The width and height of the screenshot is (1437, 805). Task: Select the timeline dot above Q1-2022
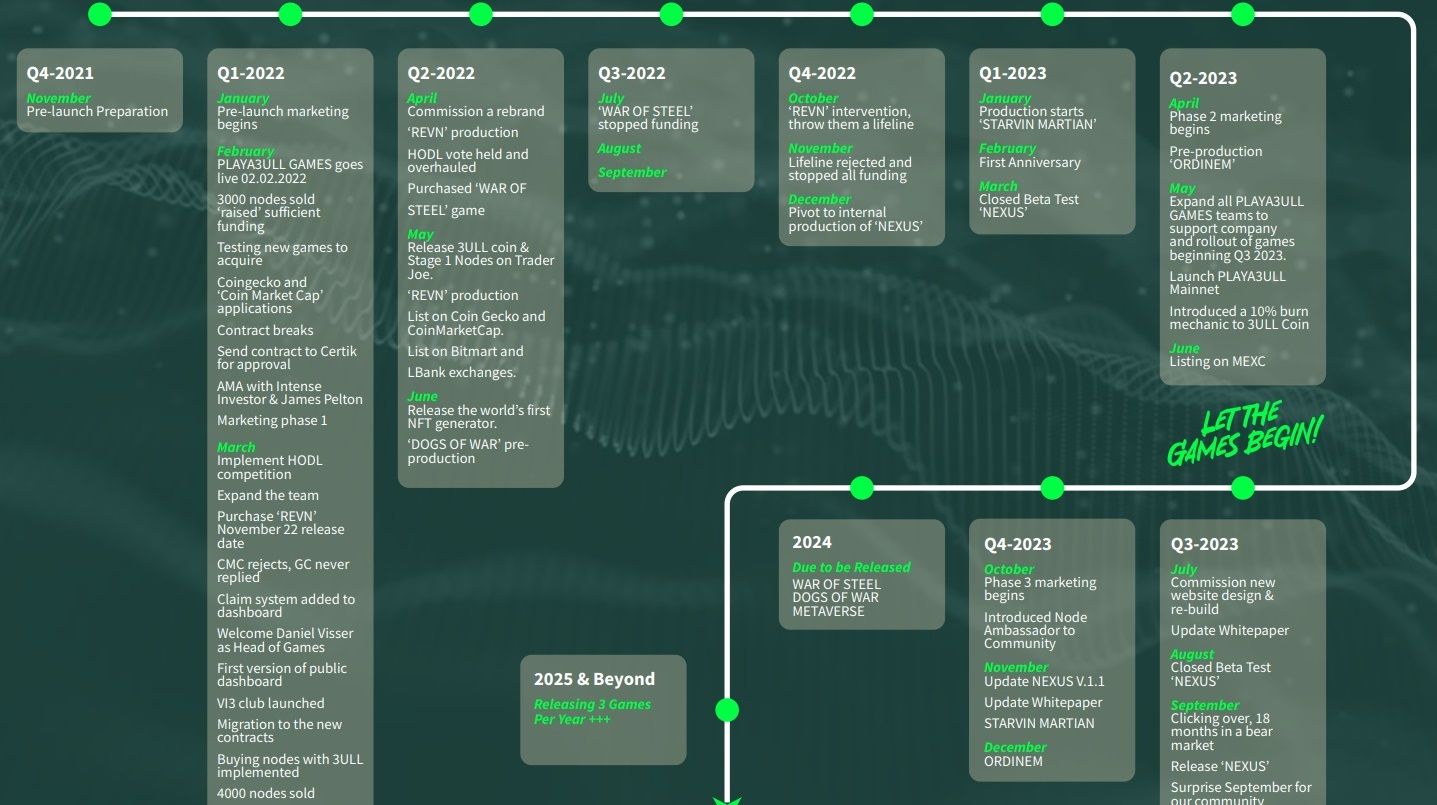tap(290, 14)
